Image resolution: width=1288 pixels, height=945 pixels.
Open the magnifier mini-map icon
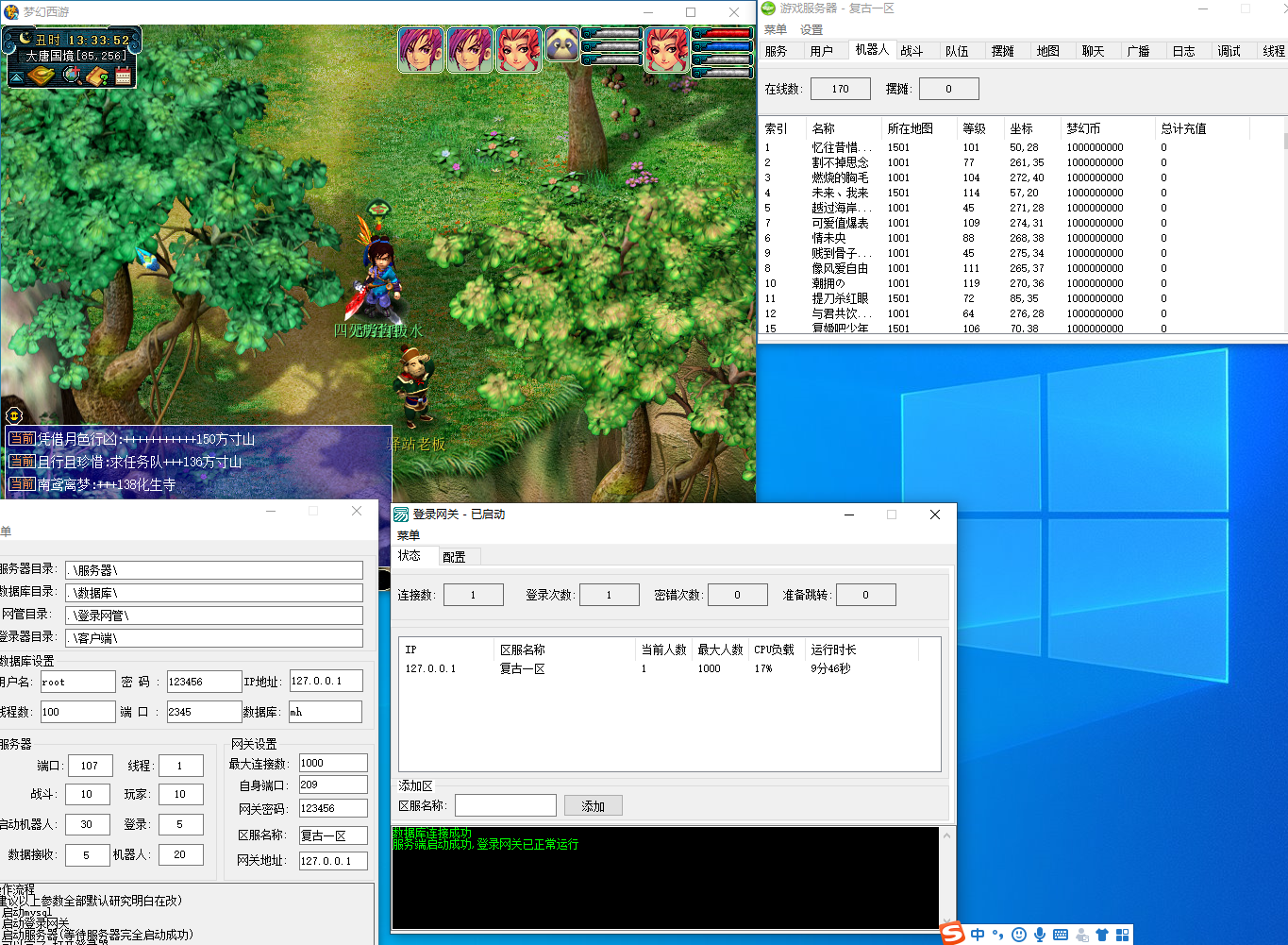72,76
